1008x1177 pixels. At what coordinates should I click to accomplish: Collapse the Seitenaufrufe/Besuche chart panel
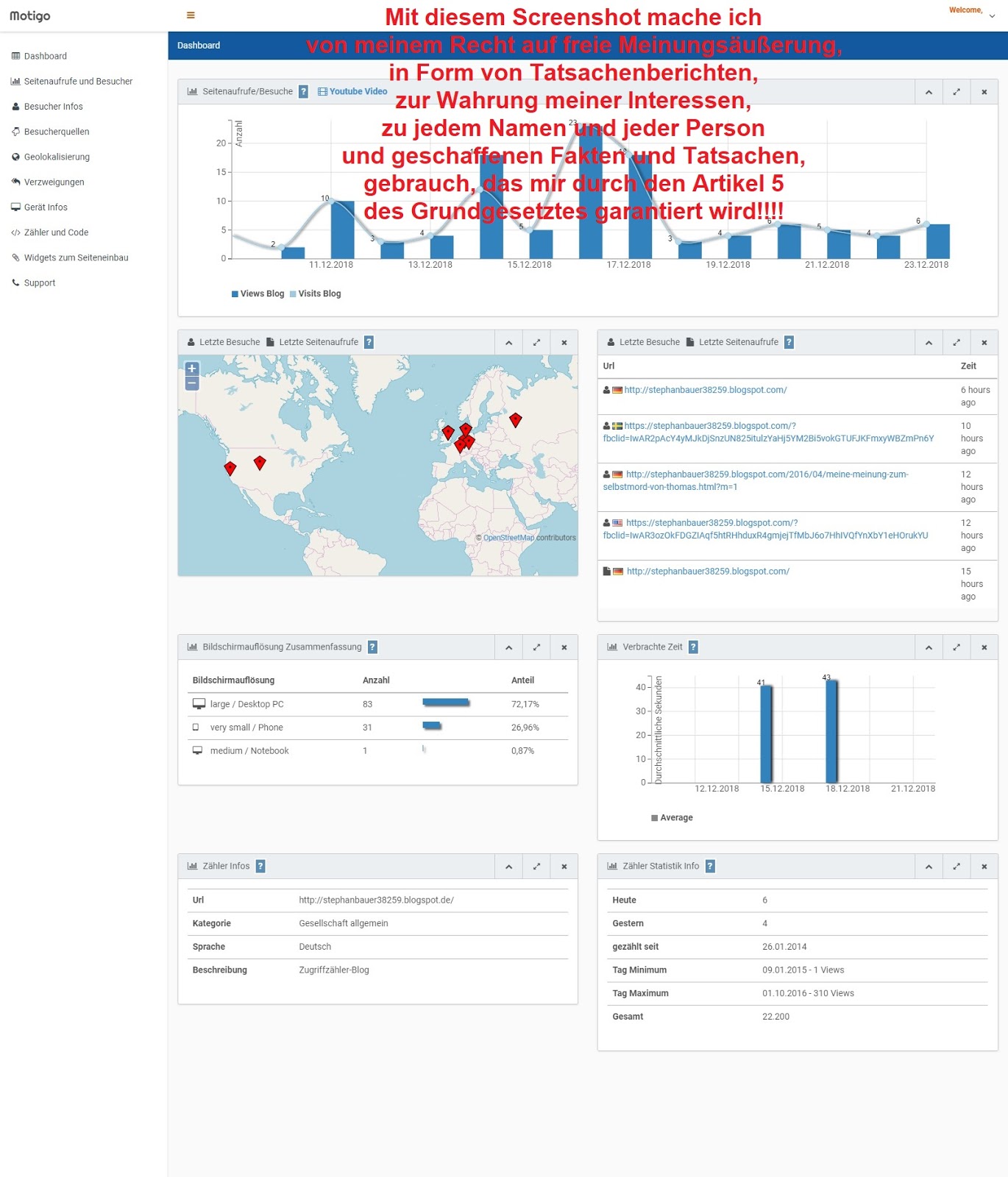[x=929, y=92]
